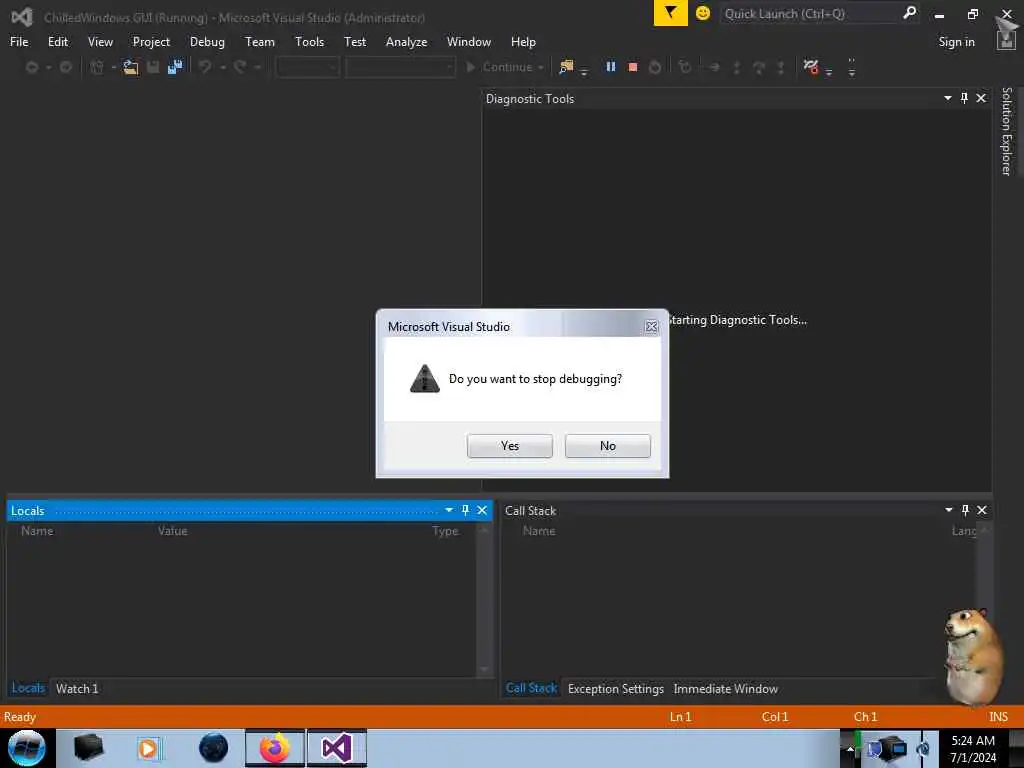This screenshot has height=768, width=1024.
Task: Click the Navigate Backward toolbar icon
Action: tap(31, 67)
